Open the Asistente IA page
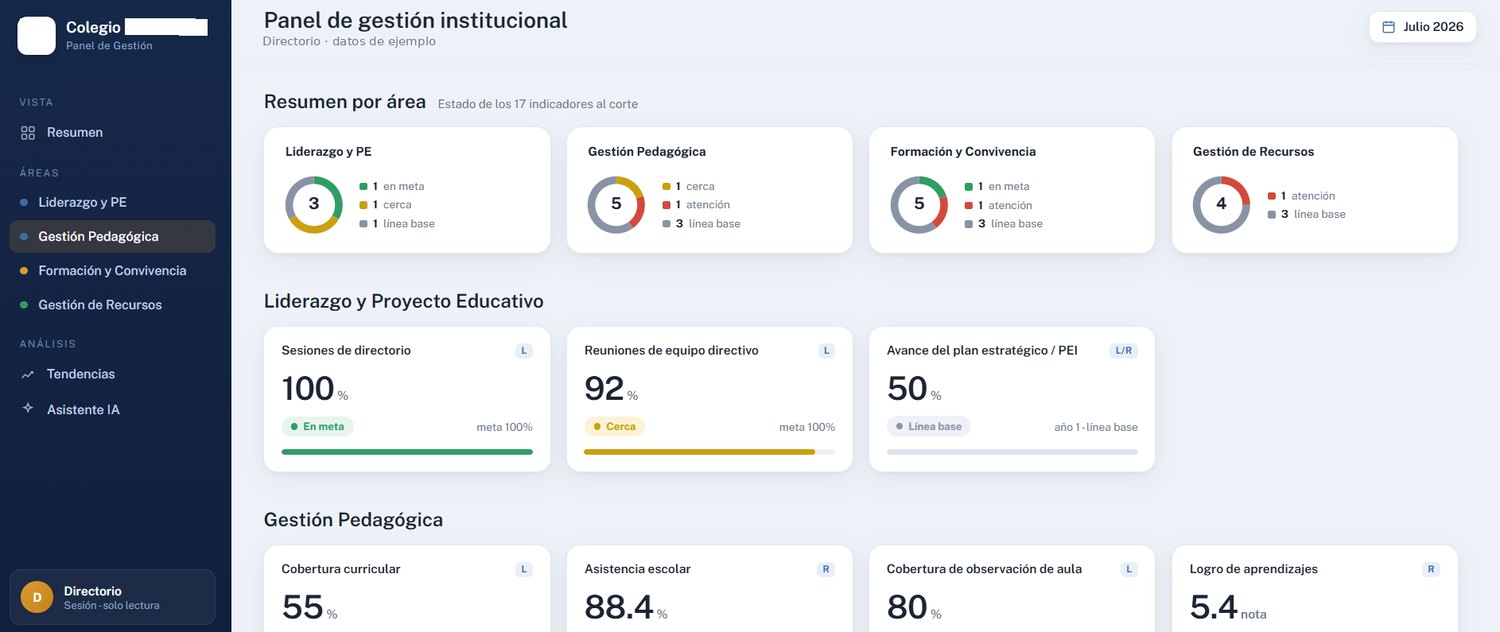This screenshot has height=632, width=1500. tap(112, 409)
